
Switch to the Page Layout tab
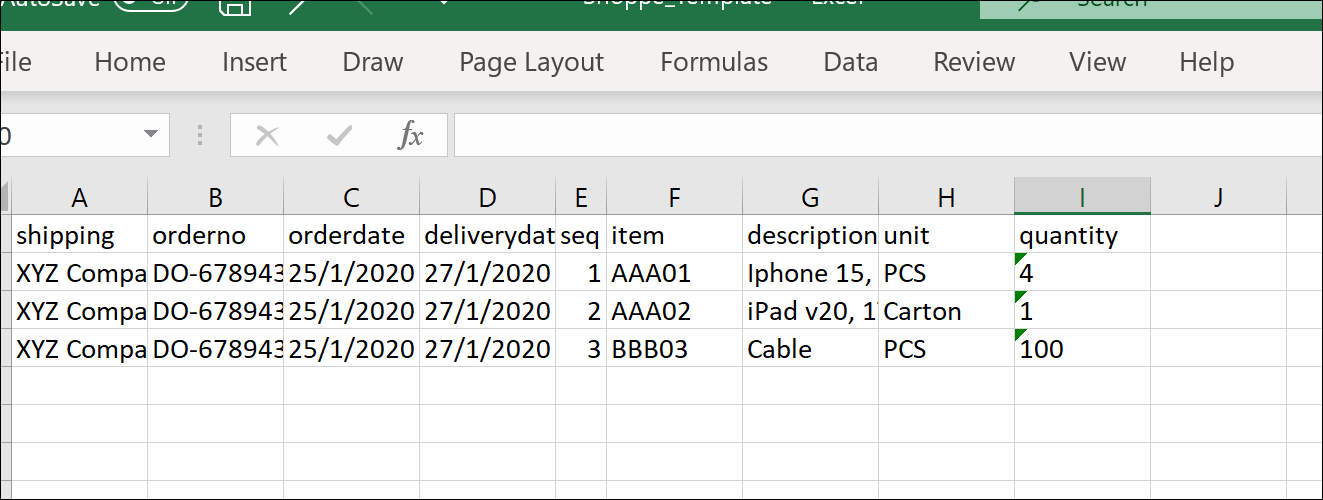pyautogui.click(x=531, y=62)
